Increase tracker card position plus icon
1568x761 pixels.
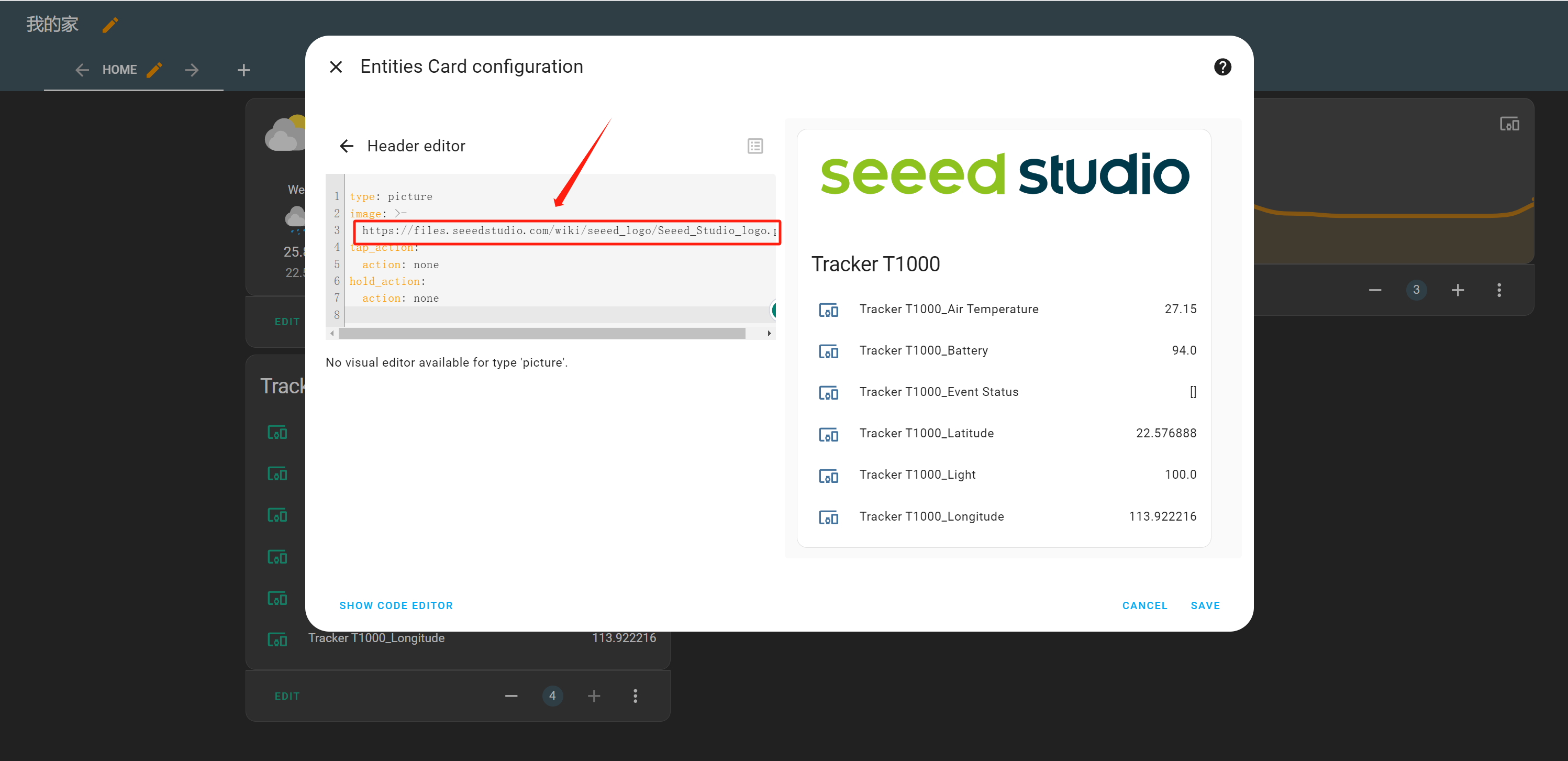(594, 696)
